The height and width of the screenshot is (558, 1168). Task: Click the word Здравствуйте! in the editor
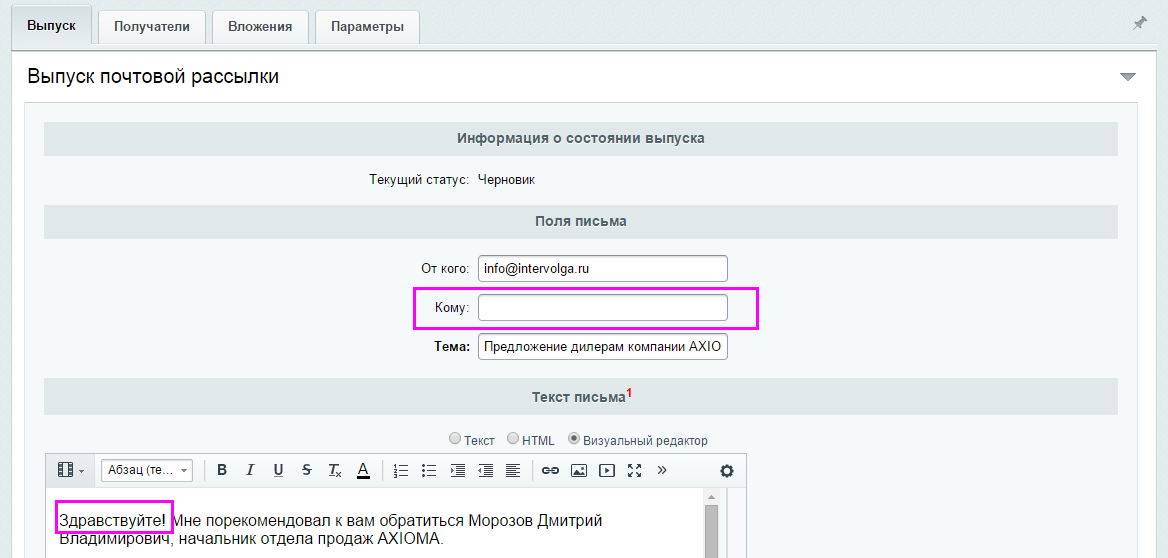click(x=113, y=520)
